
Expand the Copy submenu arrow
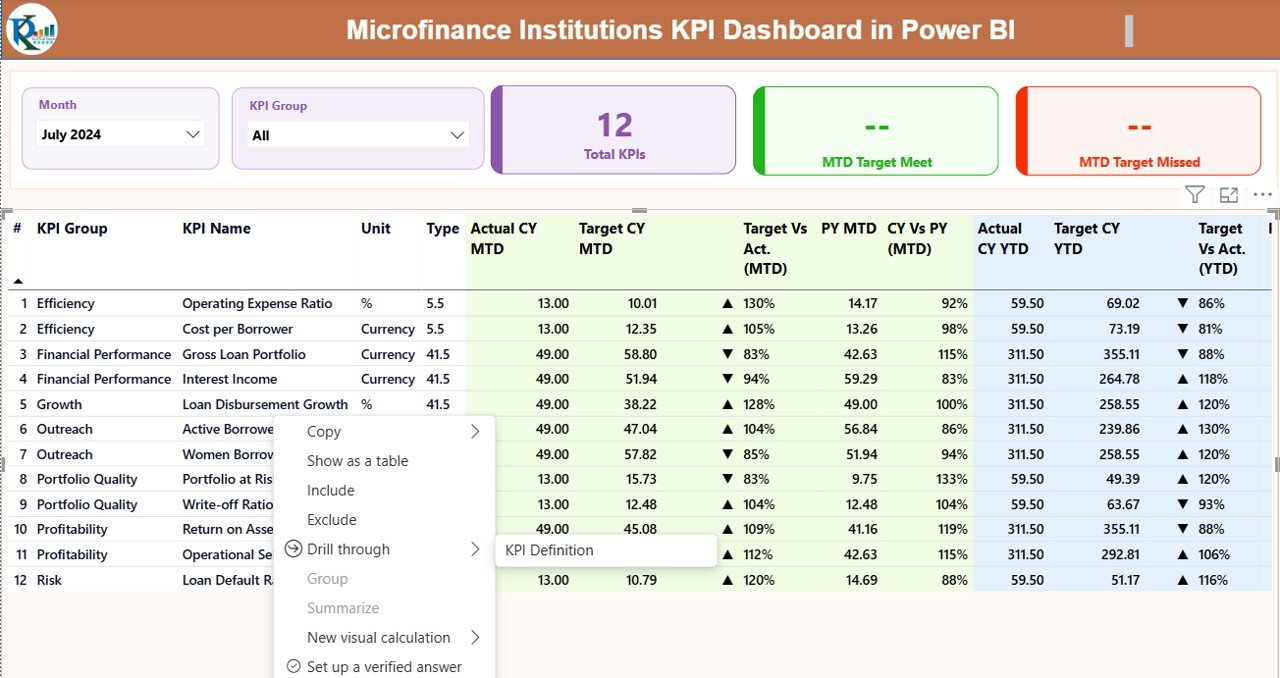[477, 431]
